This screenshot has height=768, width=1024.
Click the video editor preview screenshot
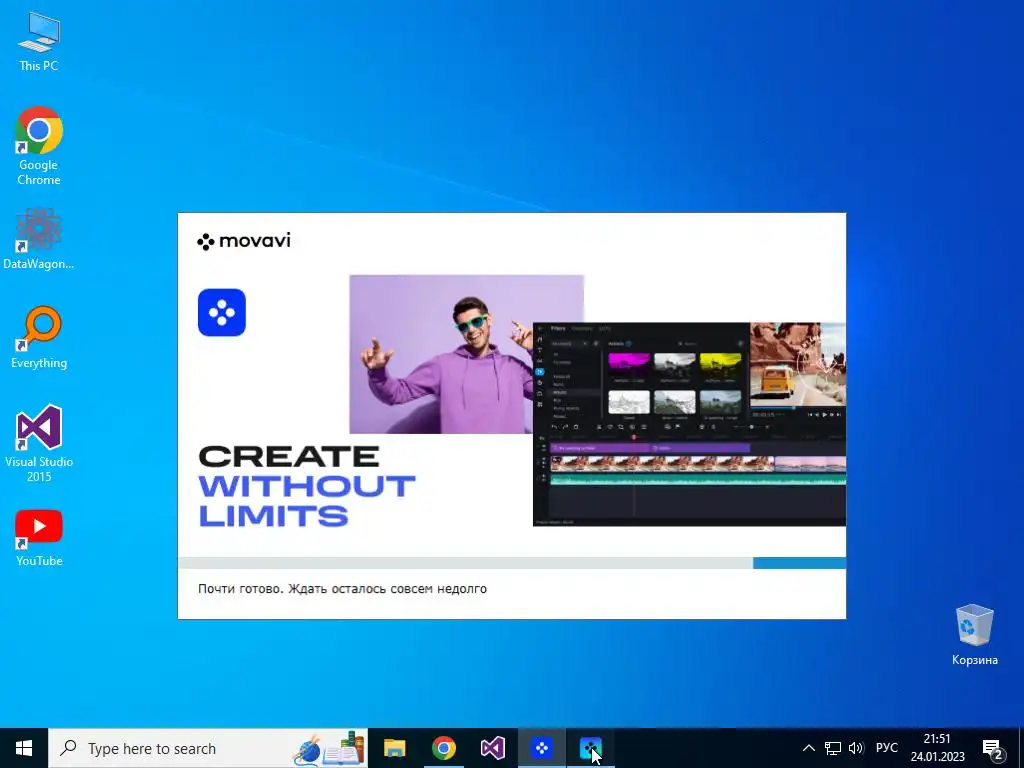point(690,424)
